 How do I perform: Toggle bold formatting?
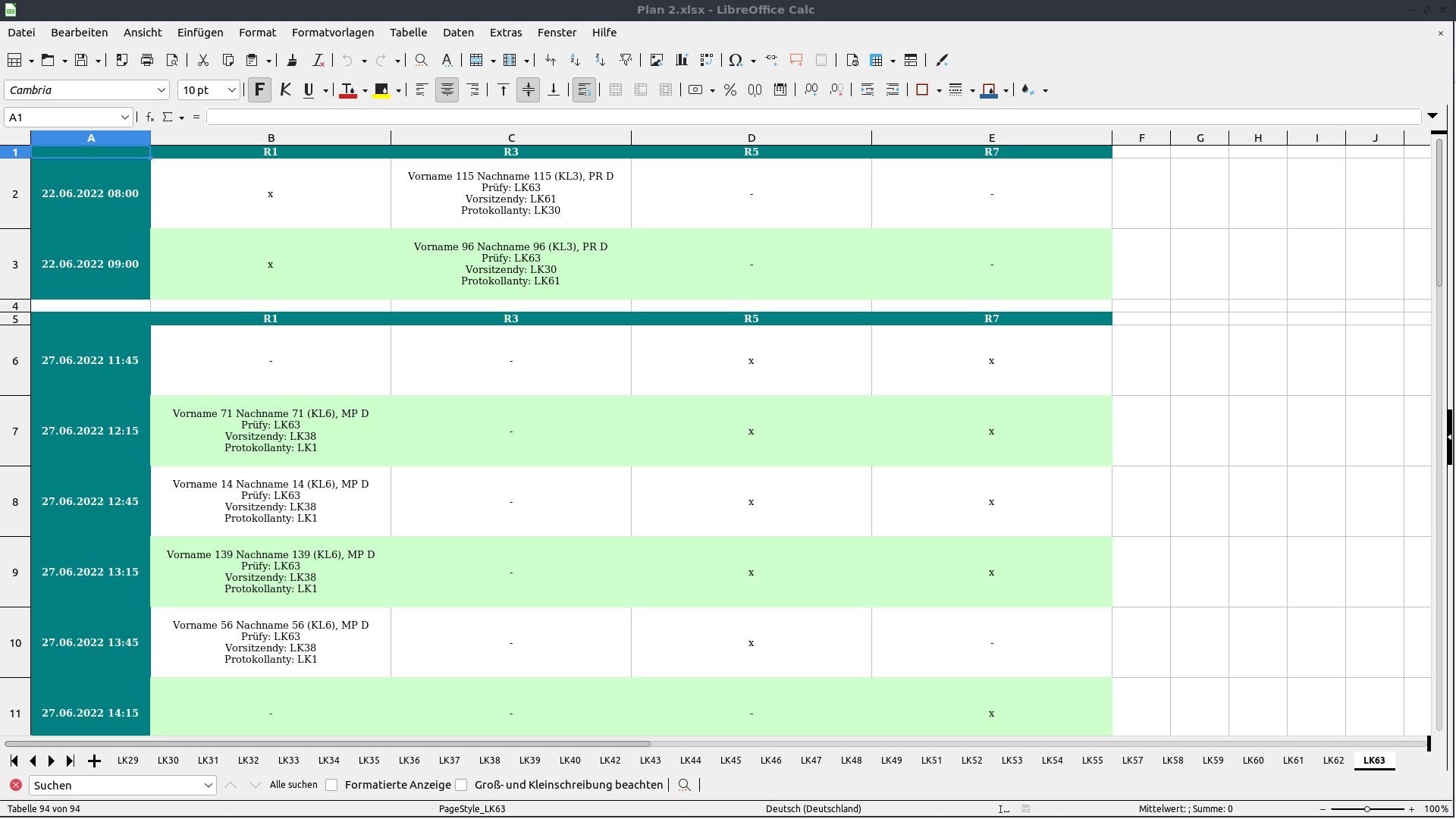[259, 89]
